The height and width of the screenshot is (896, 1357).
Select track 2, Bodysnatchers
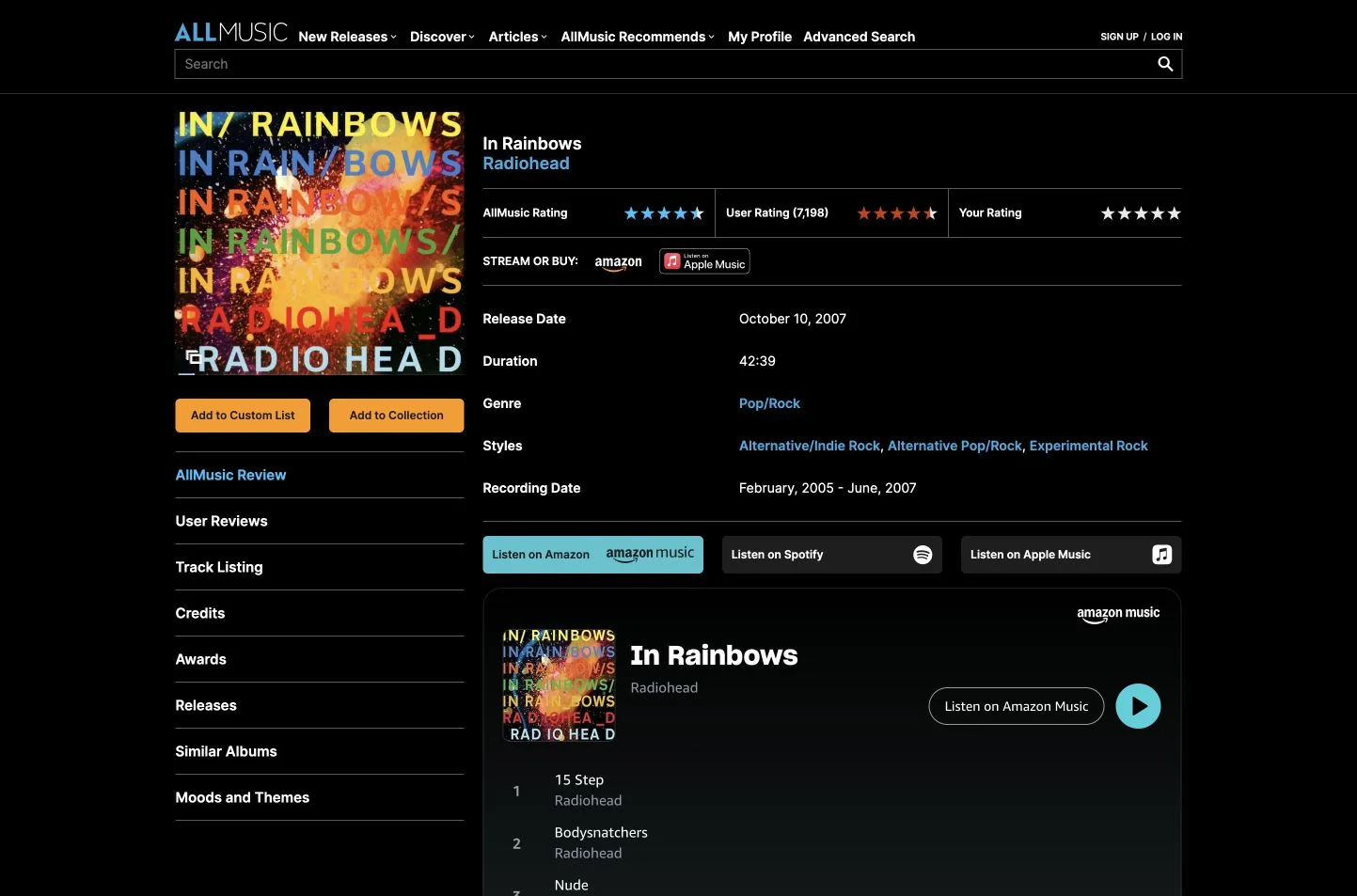(831, 843)
